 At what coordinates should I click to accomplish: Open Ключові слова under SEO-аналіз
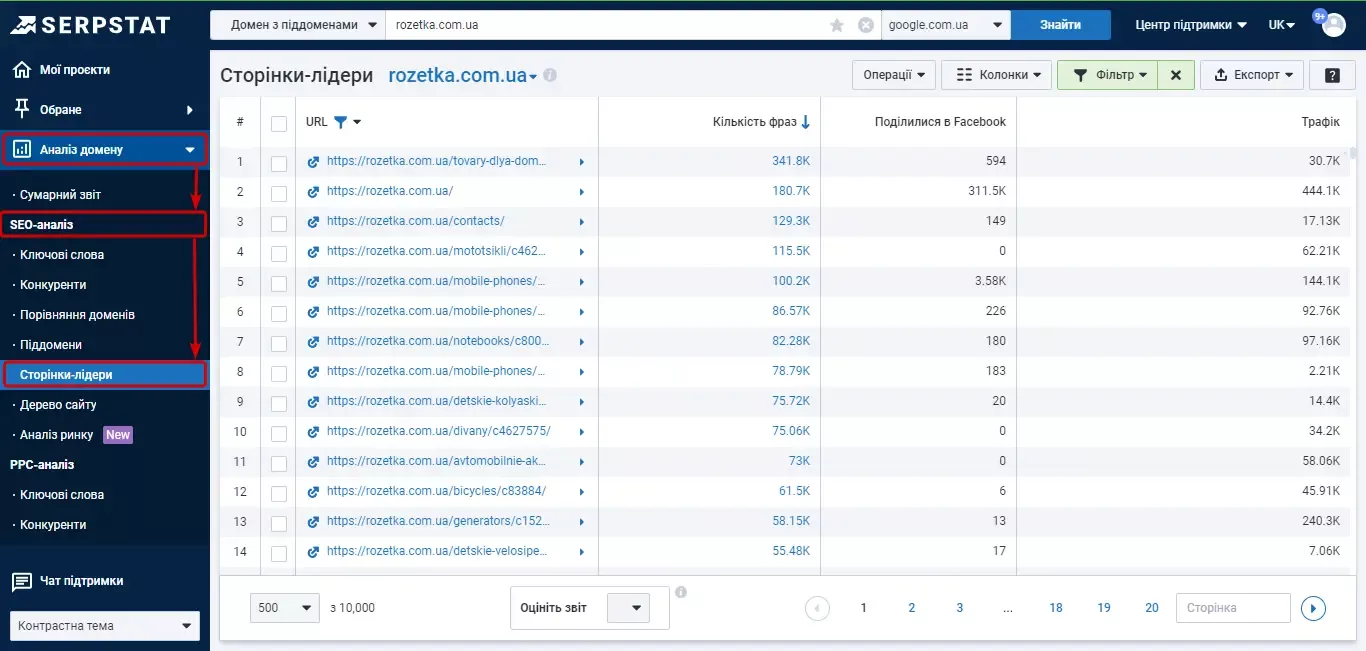point(62,255)
